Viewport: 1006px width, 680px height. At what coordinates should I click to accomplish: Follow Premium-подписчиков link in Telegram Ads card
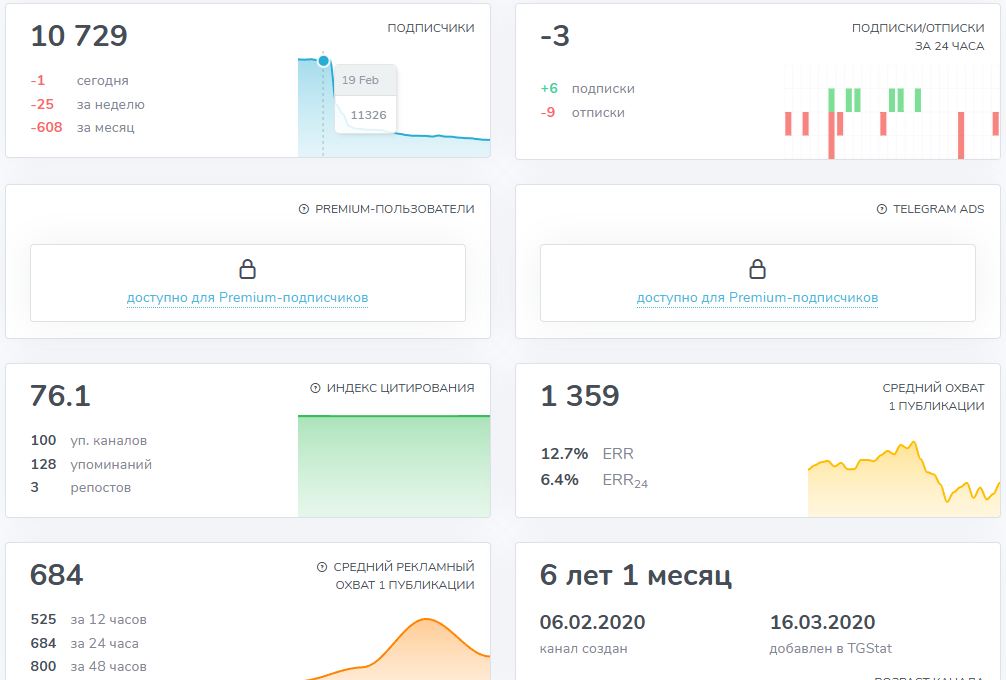(757, 298)
